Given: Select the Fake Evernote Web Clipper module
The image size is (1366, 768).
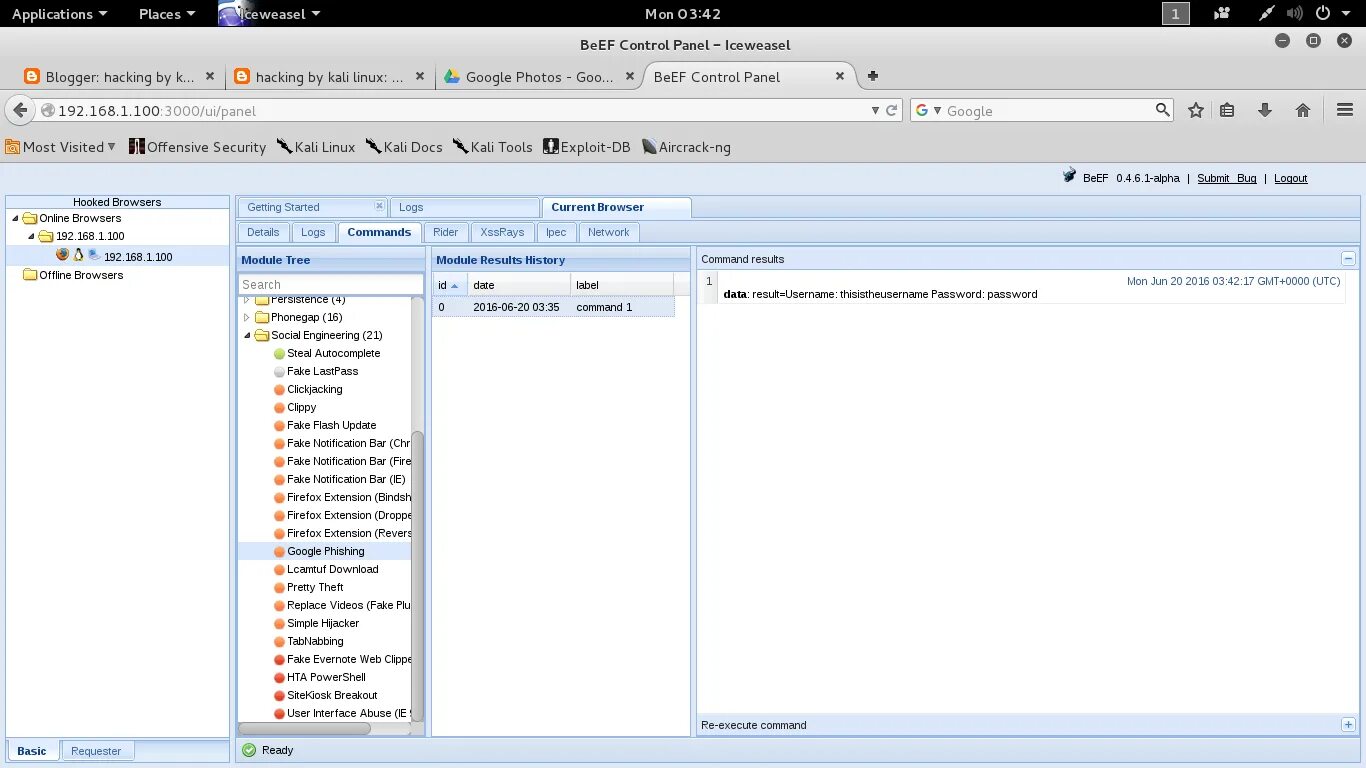Looking at the screenshot, I should [342, 659].
